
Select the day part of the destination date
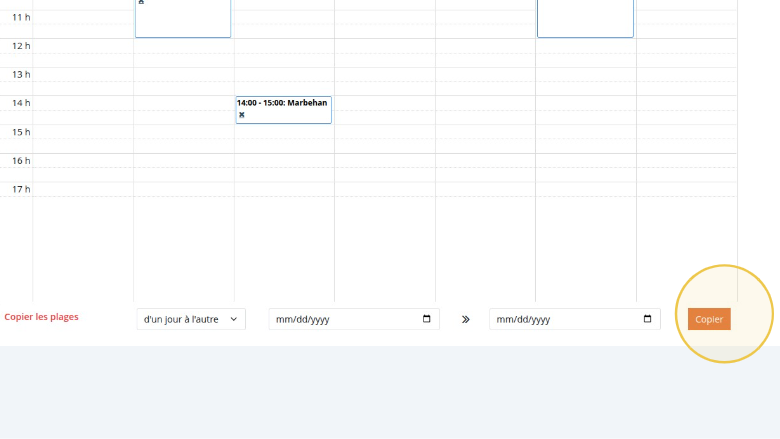pyautogui.click(x=521, y=320)
